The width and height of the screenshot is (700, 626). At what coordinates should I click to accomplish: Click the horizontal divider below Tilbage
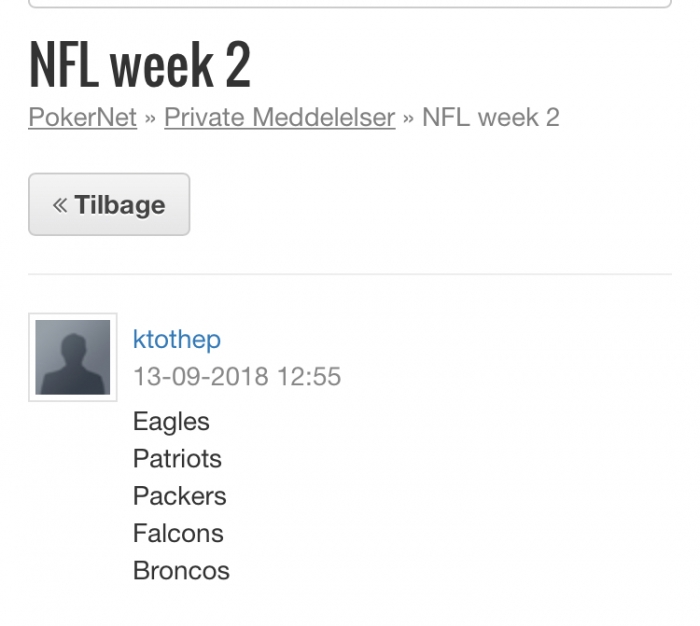[x=350, y=274]
